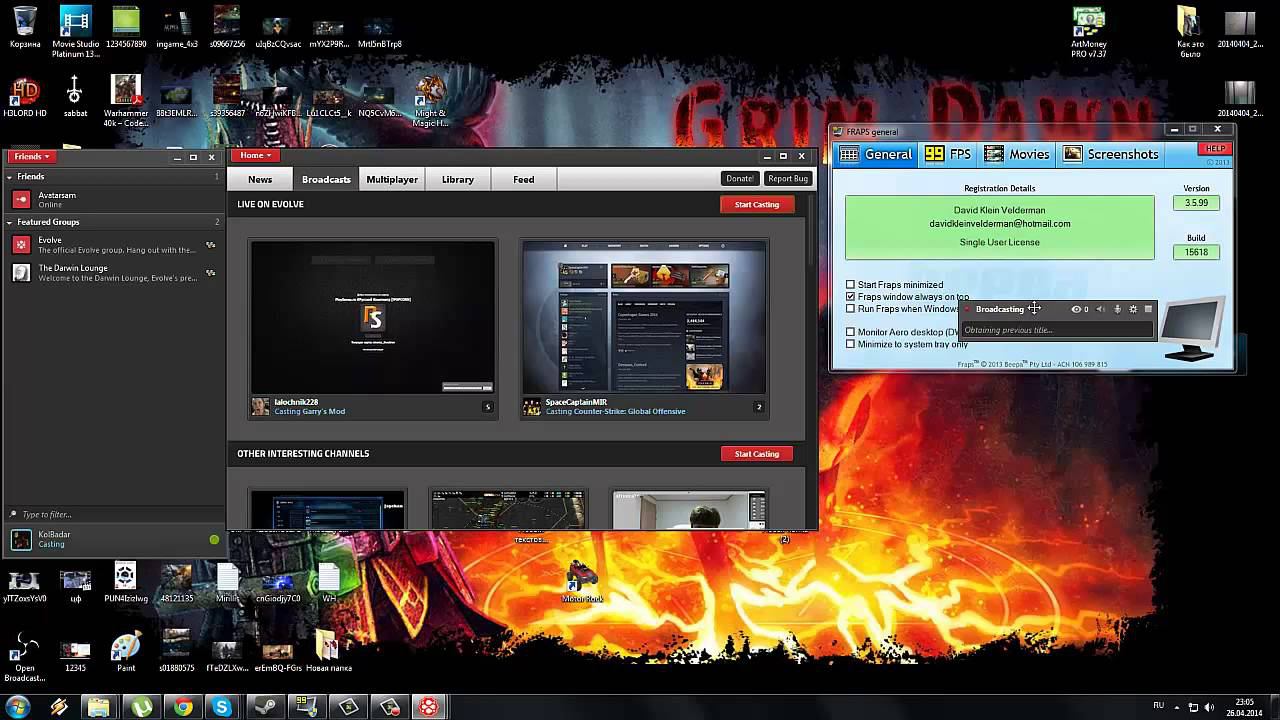Collapse the Featured Groups section

pos(10,222)
